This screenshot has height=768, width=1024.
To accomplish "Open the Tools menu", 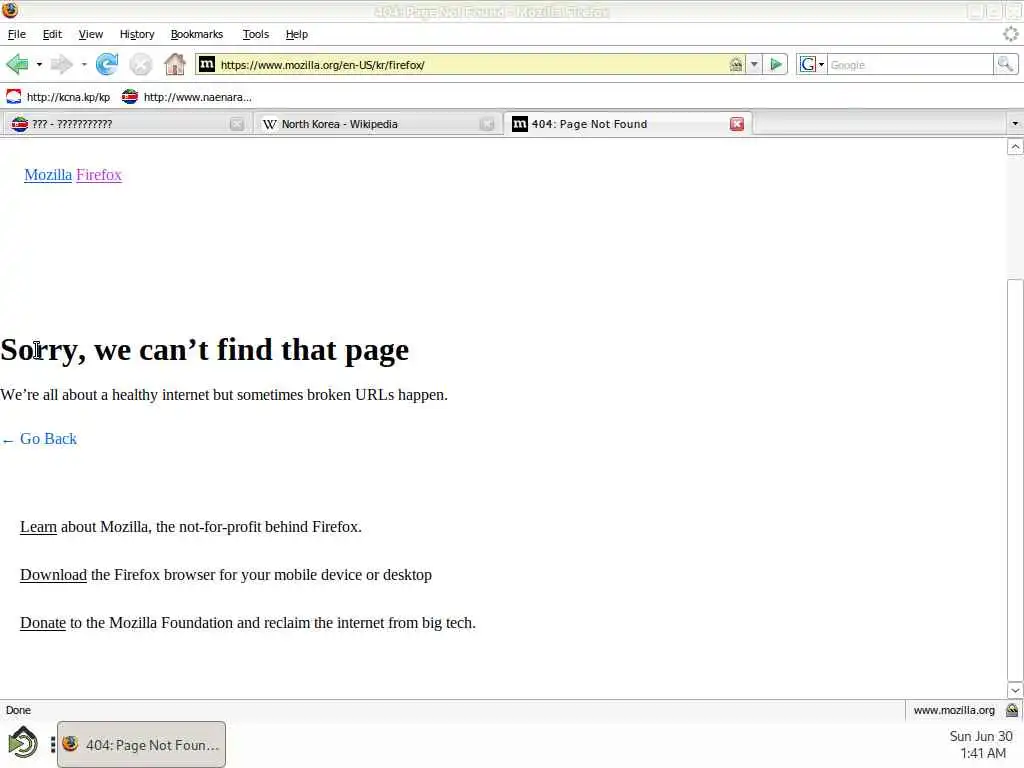I will pyautogui.click(x=255, y=34).
